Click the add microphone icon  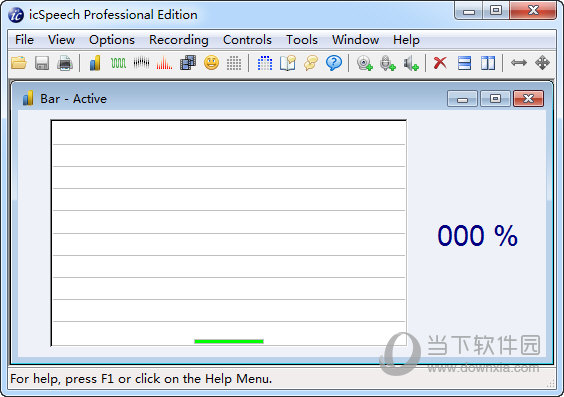click(x=387, y=63)
